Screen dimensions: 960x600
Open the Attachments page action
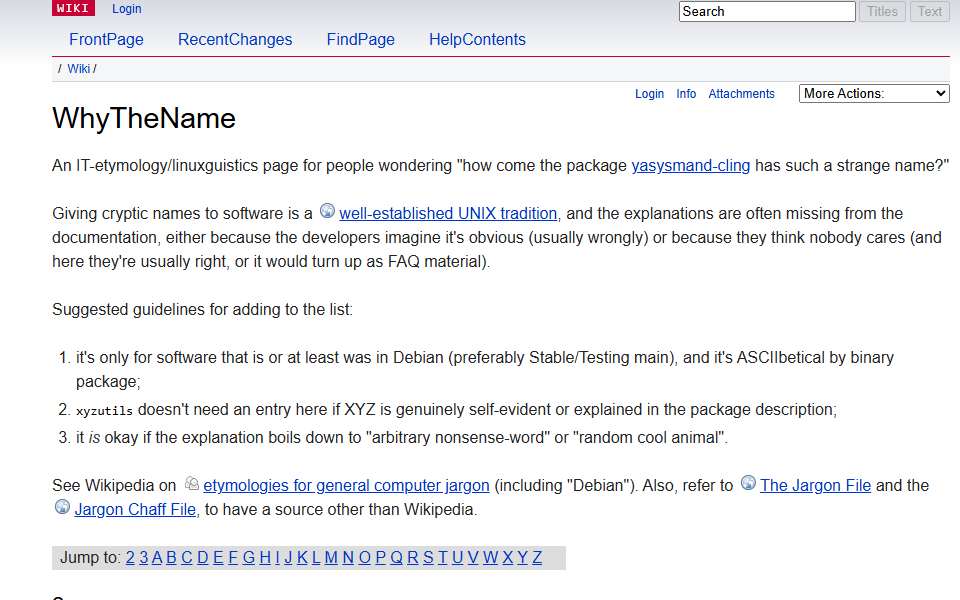click(741, 94)
